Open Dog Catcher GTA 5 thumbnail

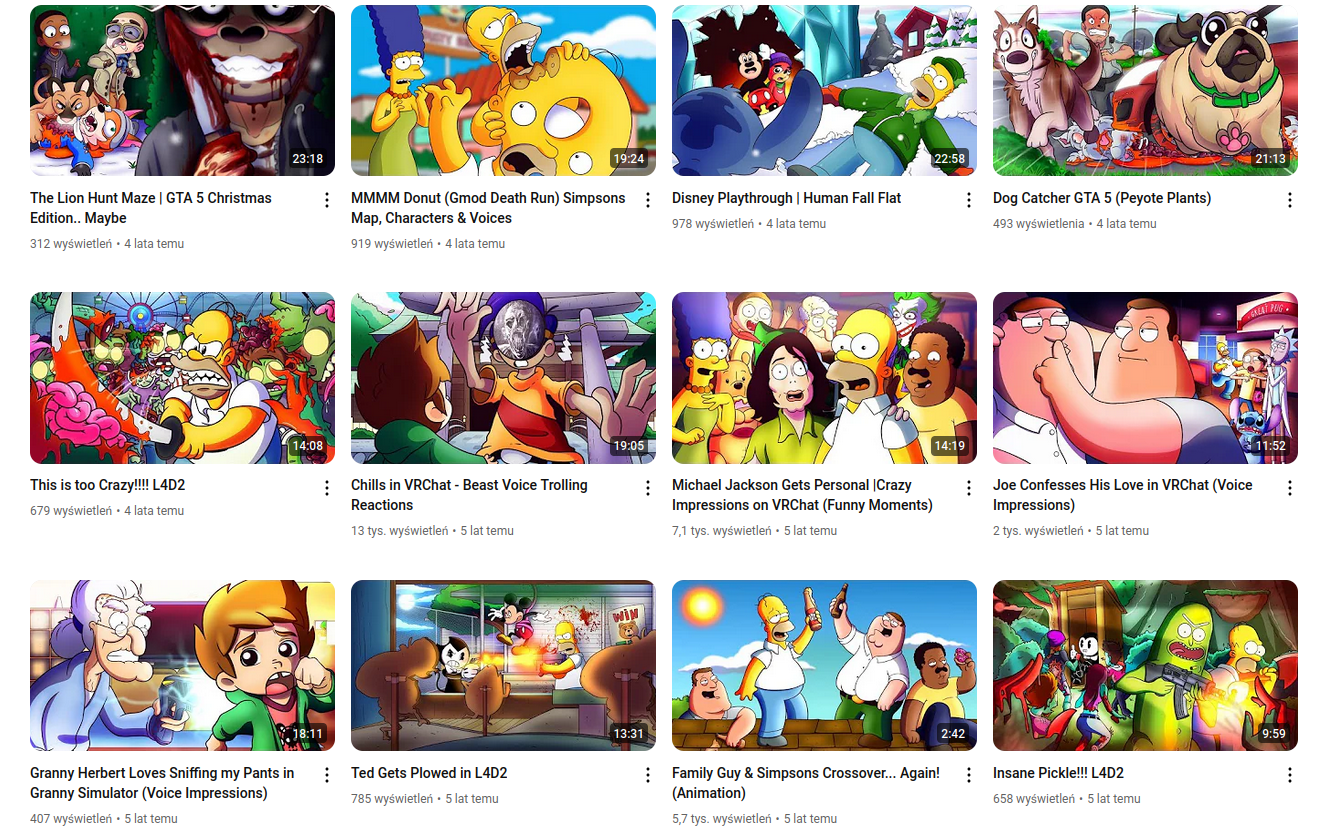(x=1145, y=90)
